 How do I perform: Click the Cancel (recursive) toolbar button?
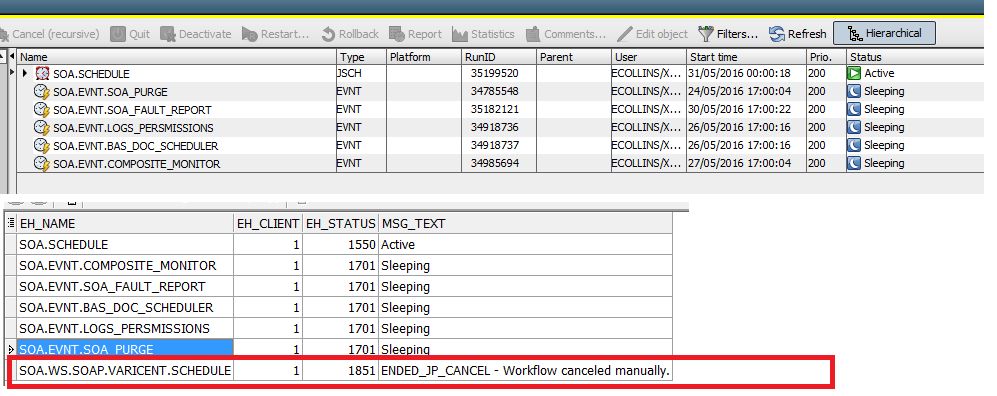point(50,34)
